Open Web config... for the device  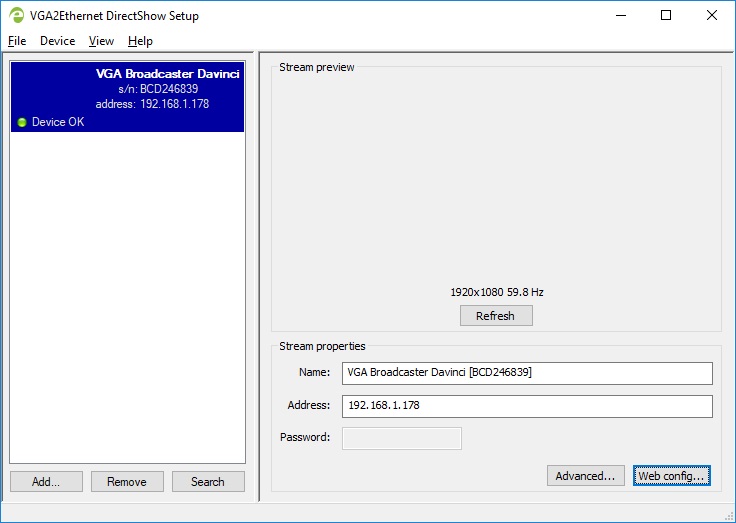coord(671,476)
